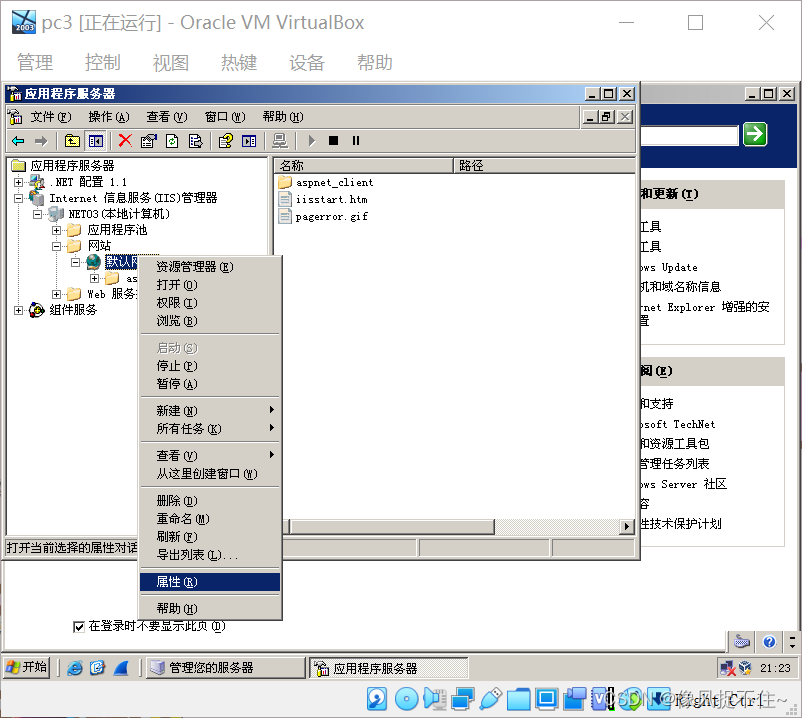Click the horizontal scrollbar right arrow
Screen dimensions: 802x718
(627, 526)
